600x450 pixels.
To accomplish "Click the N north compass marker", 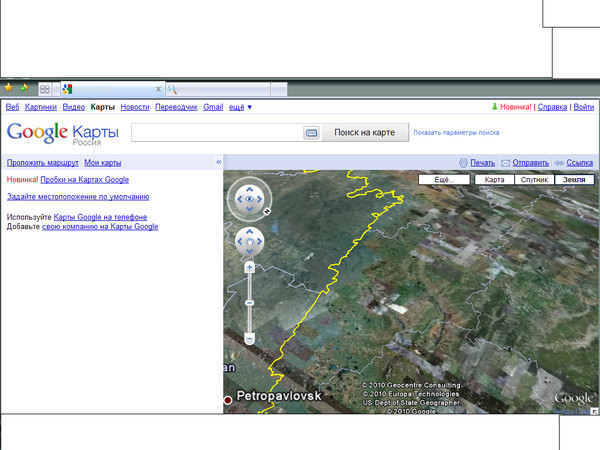I will [x=267, y=211].
